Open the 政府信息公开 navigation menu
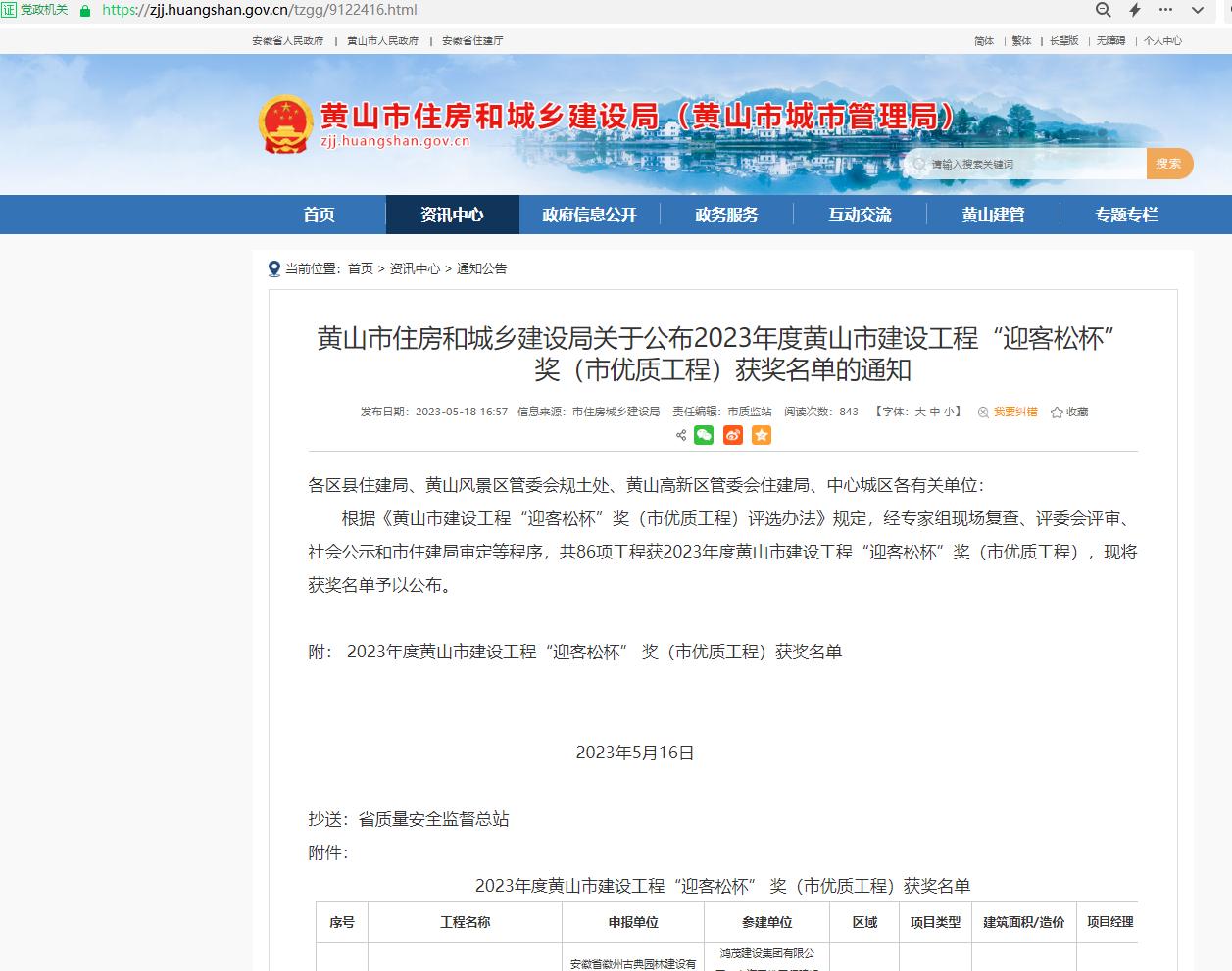 589,215
